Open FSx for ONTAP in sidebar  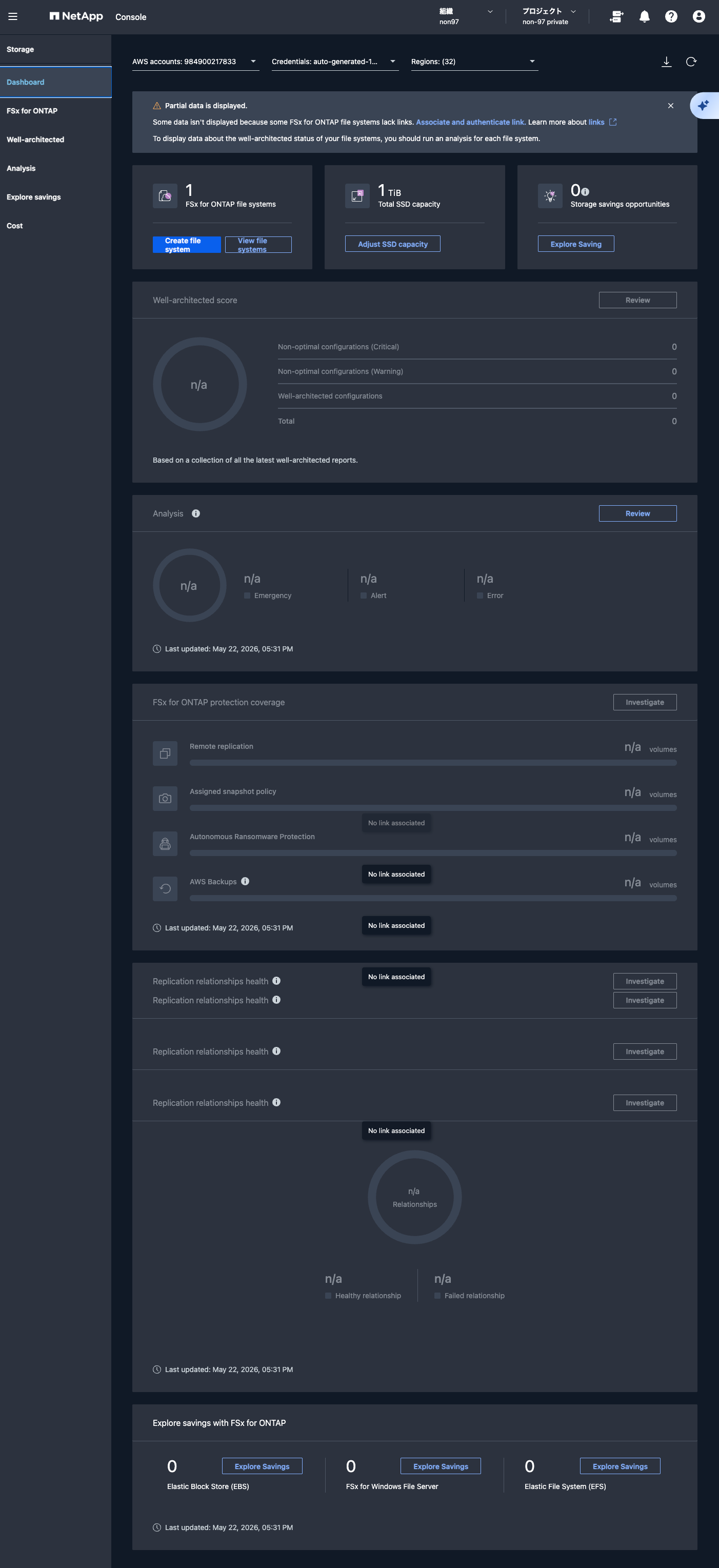(x=55, y=111)
